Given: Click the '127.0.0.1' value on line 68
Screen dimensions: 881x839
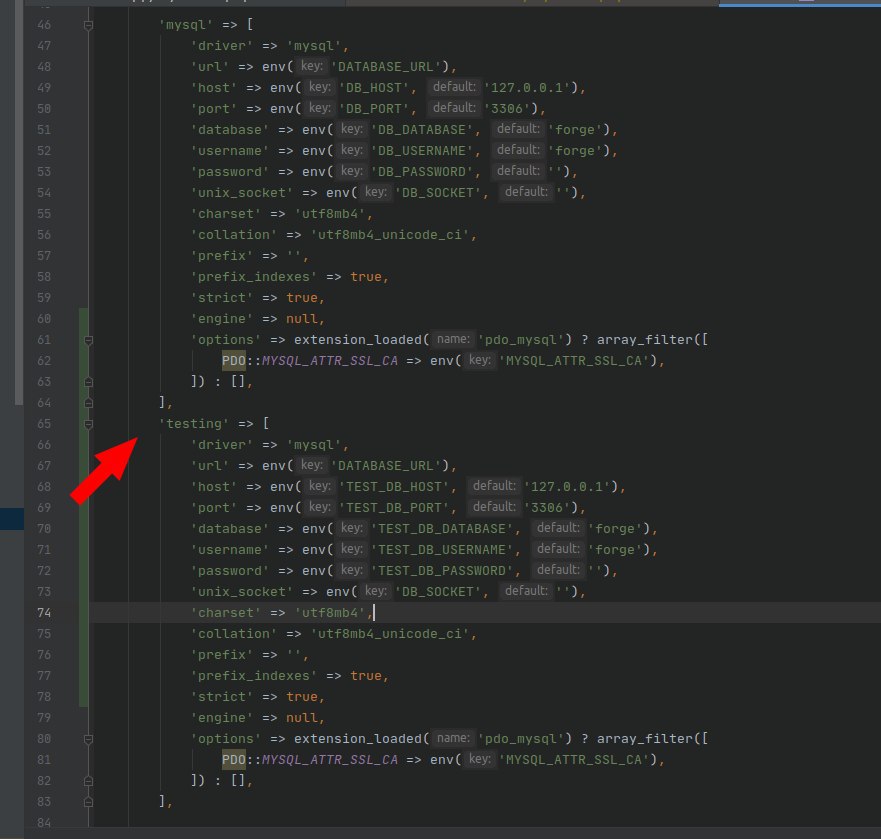Looking at the screenshot, I should click(566, 487).
